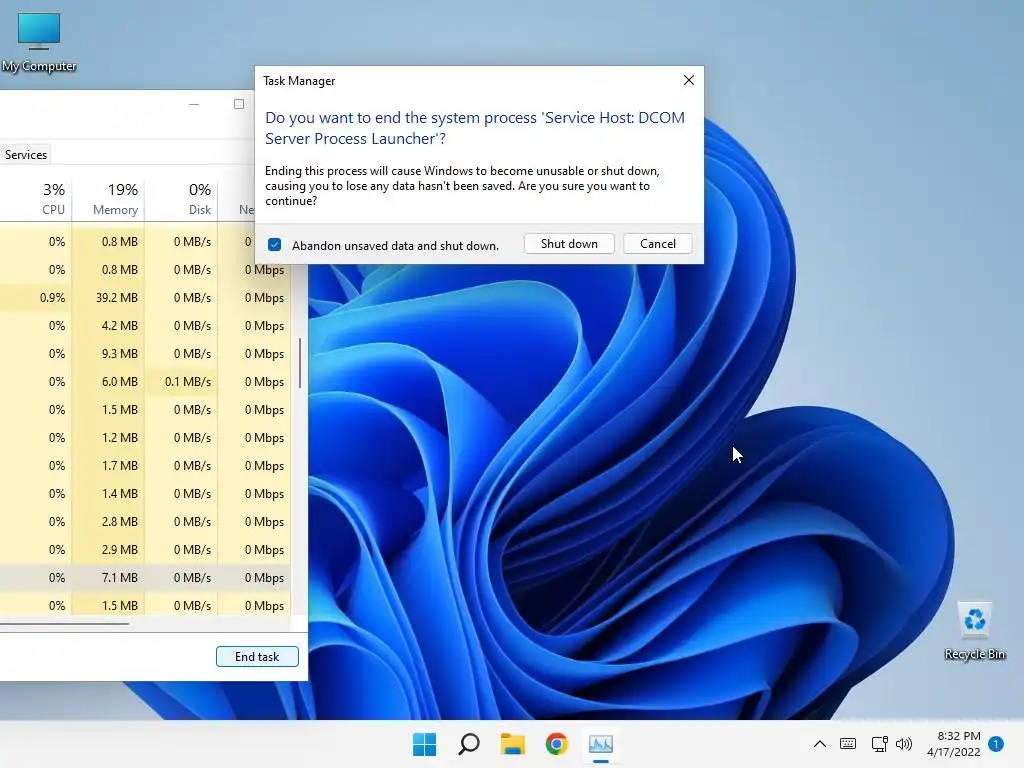The height and width of the screenshot is (768, 1024).
Task: Close the Task Manager confirmation dialog
Action: point(688,80)
